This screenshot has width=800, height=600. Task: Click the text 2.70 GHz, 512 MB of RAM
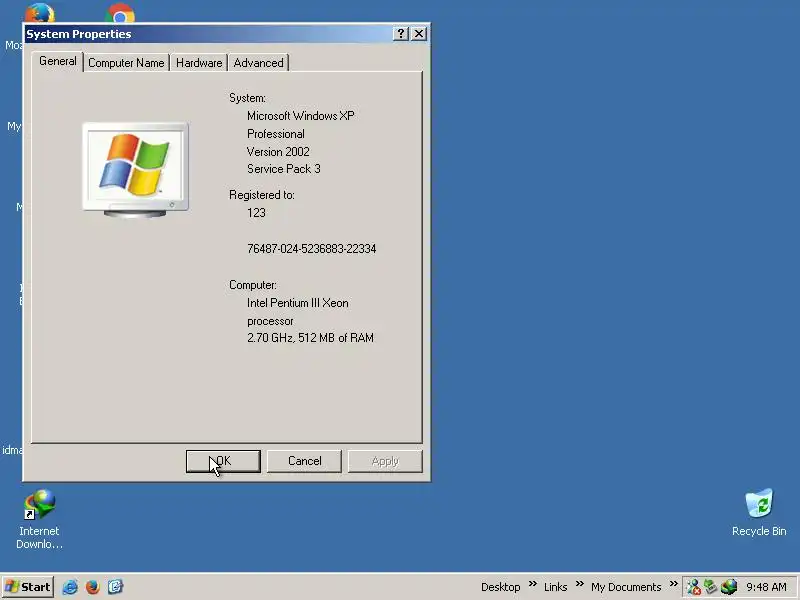pos(310,338)
